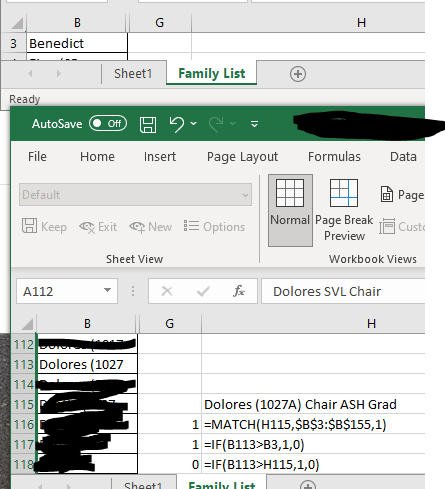Screen dimensions: 445x489
Task: Click the Save floppy disk icon
Action: click(x=148, y=124)
